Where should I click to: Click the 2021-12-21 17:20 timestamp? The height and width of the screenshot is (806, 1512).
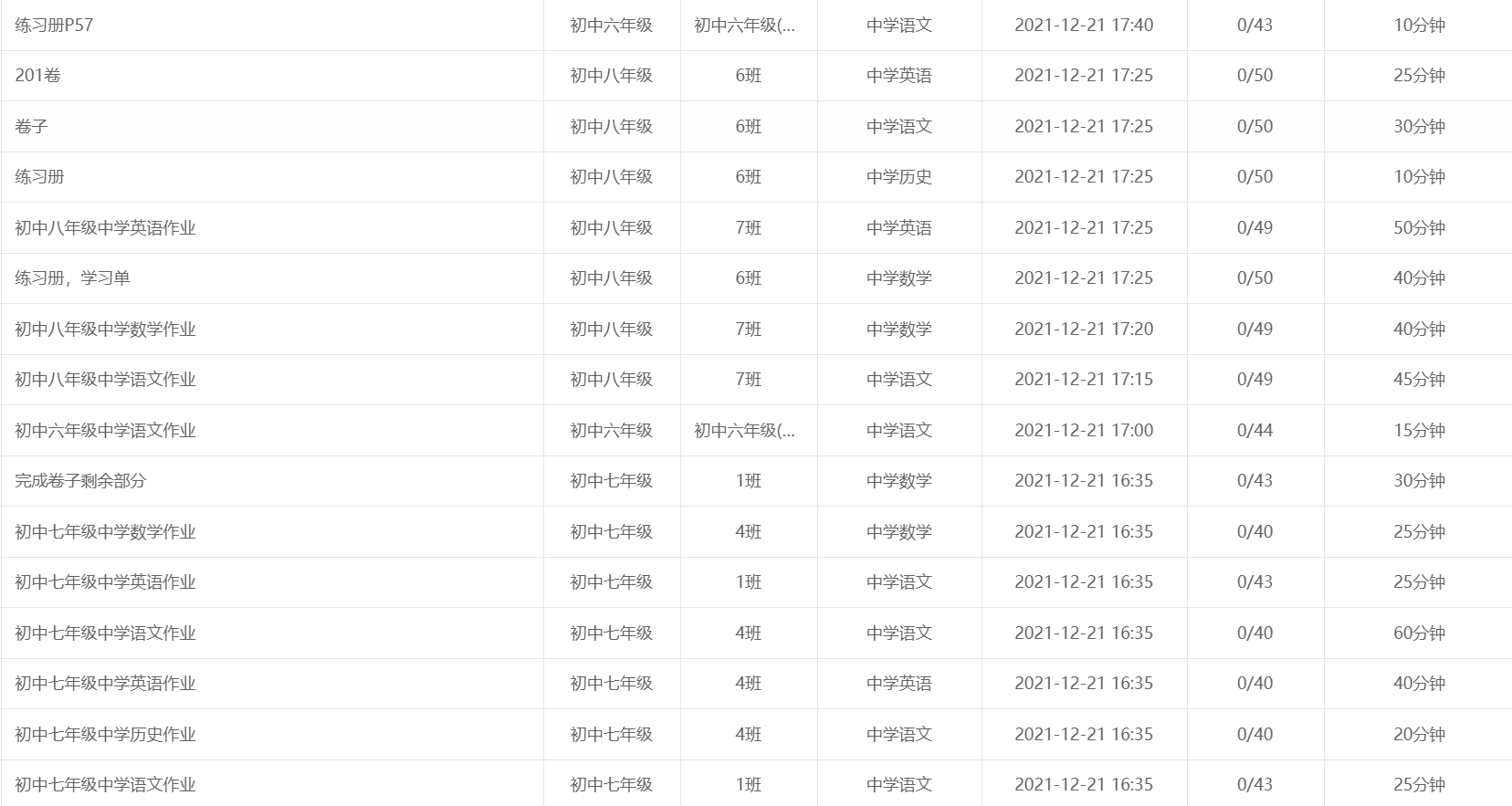tap(1084, 330)
